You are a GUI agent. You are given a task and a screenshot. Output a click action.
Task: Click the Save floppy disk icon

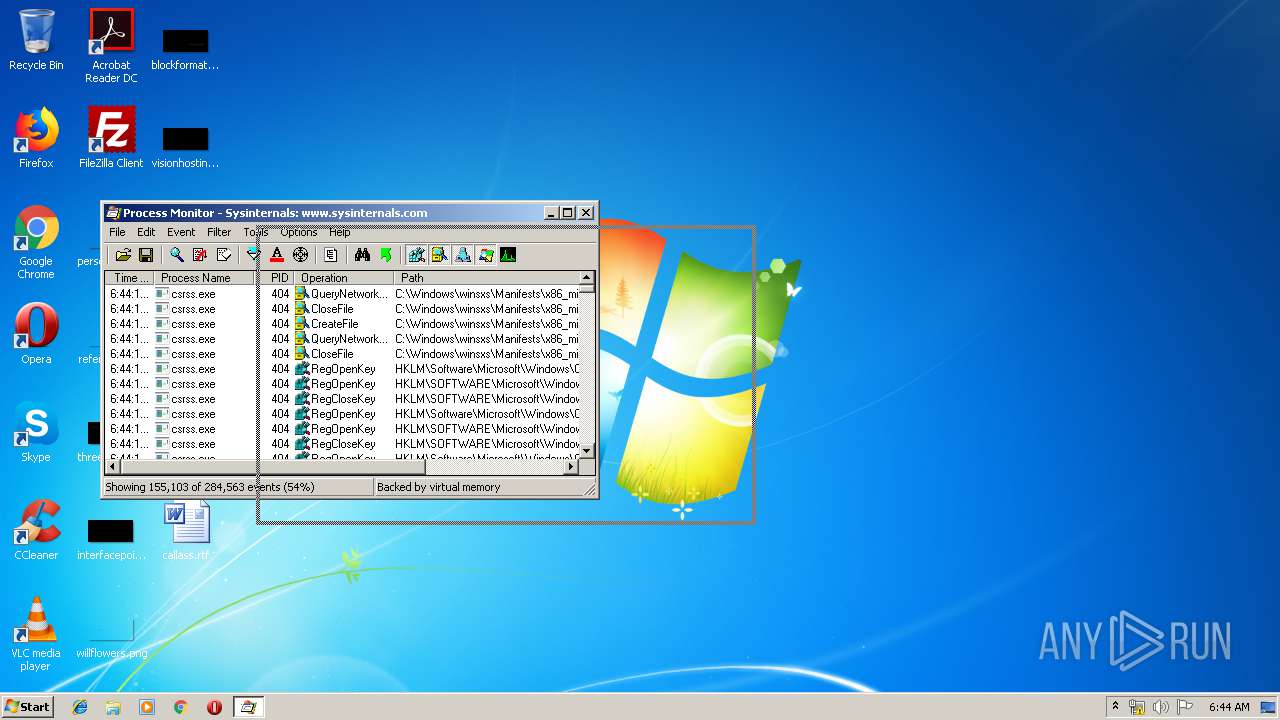point(146,255)
